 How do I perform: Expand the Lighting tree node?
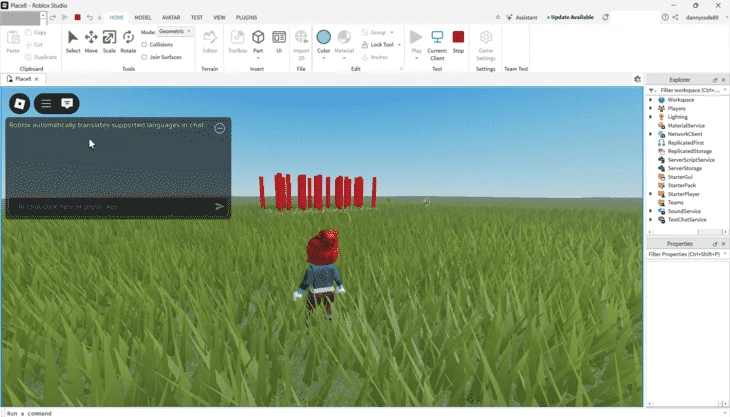pyautogui.click(x=651, y=117)
